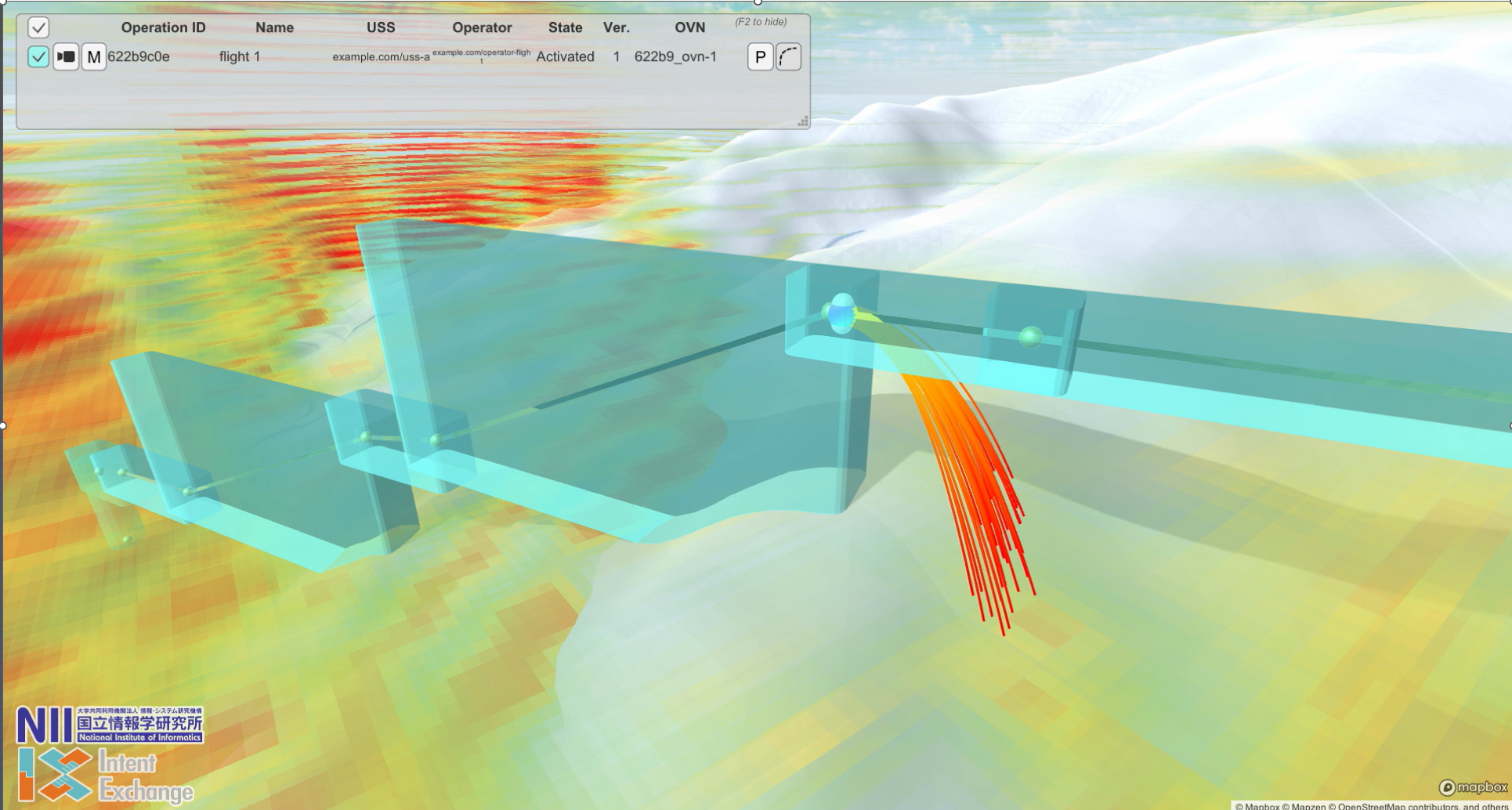
Task: Click the Intent Exchange logo
Action: (x=106, y=776)
